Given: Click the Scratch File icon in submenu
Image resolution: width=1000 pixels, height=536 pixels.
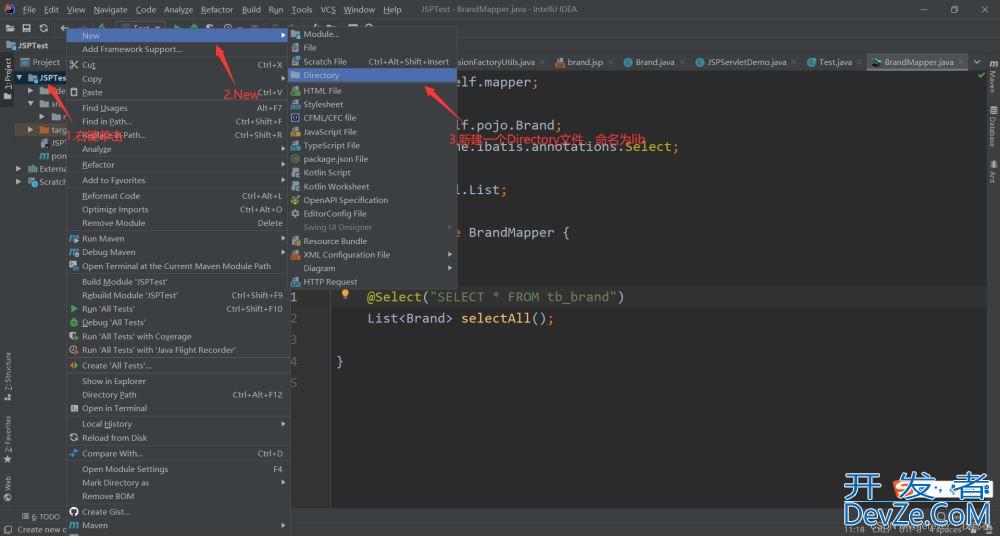Looking at the screenshot, I should coord(295,61).
